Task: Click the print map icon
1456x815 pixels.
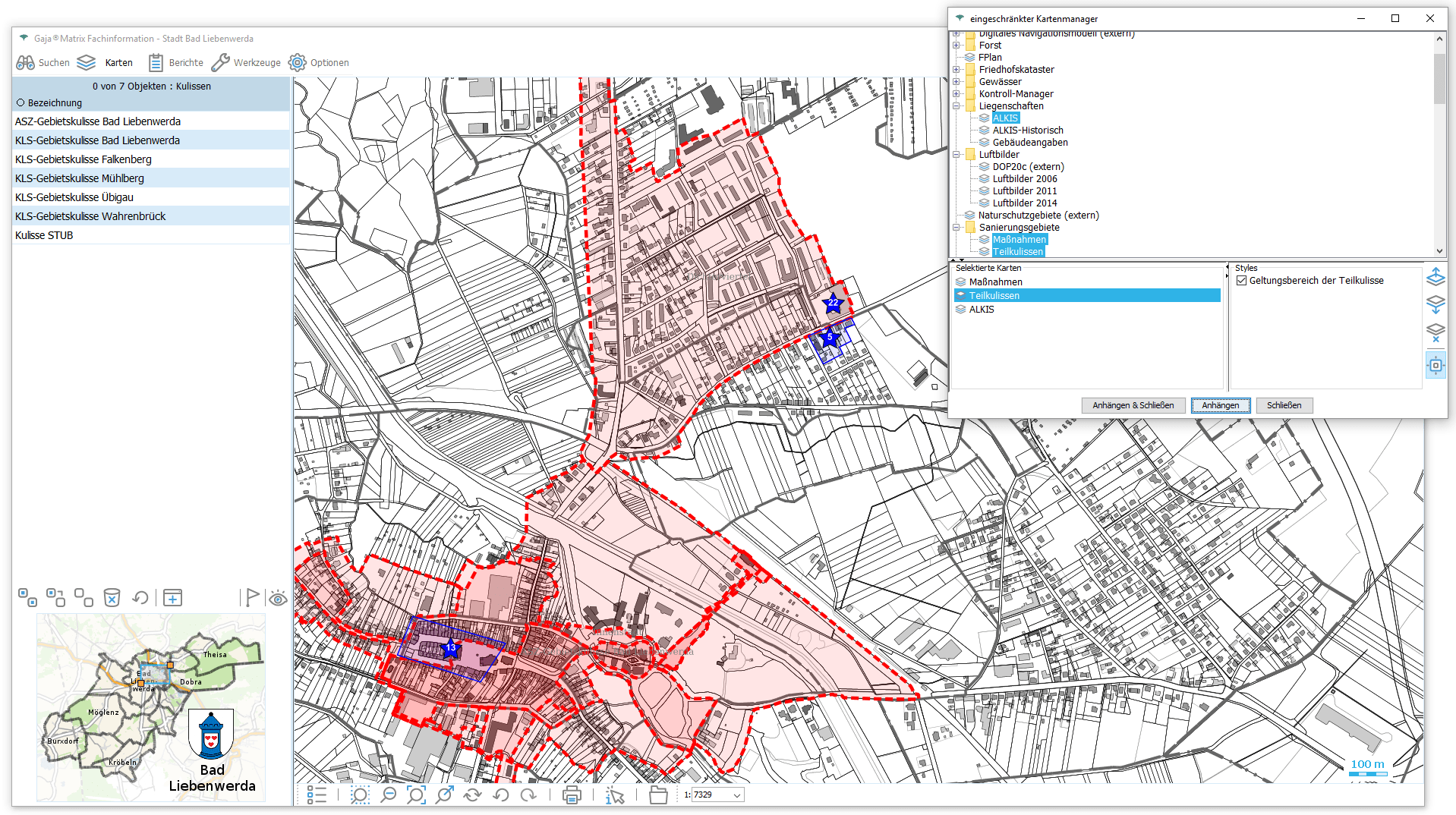Action: (572, 795)
